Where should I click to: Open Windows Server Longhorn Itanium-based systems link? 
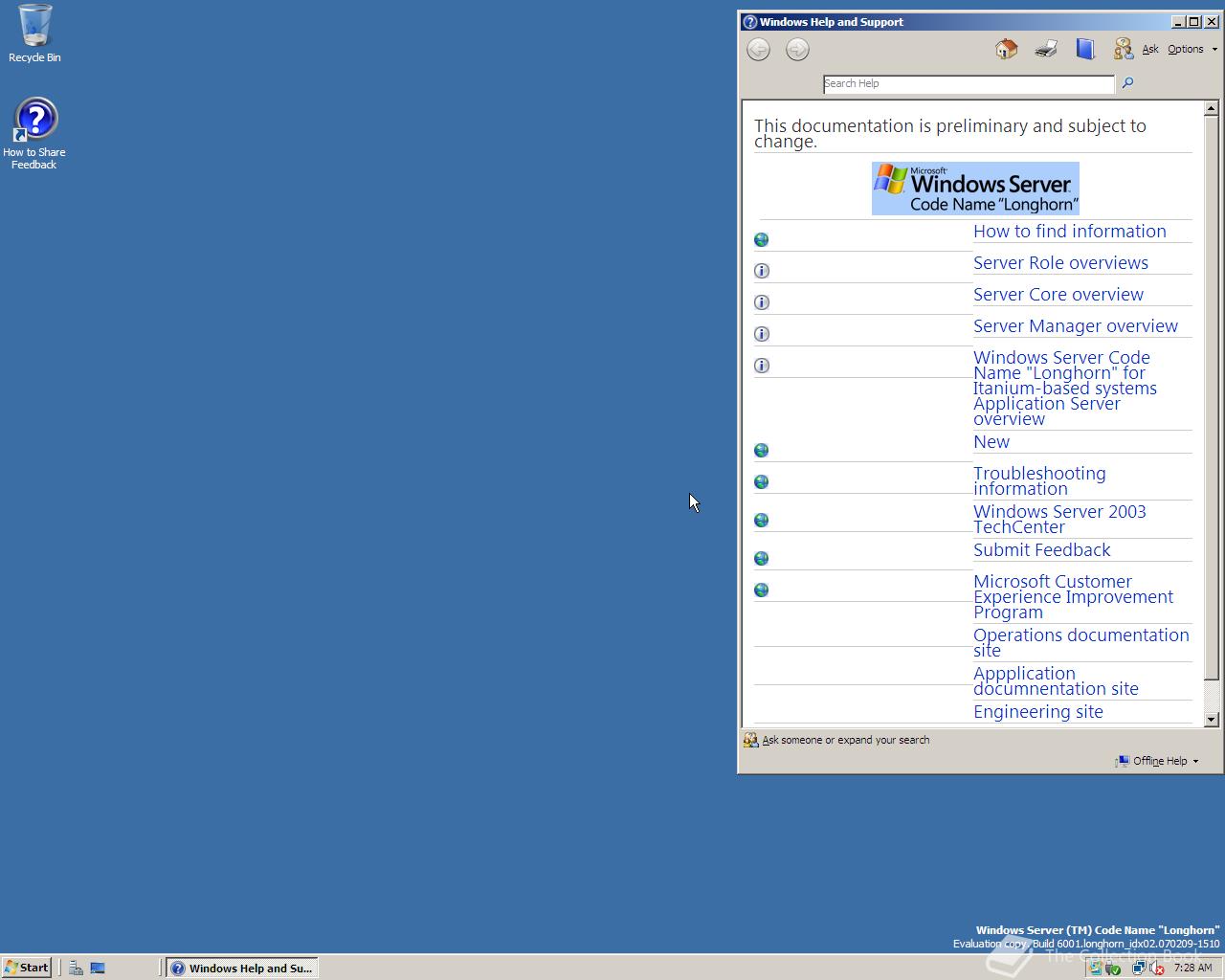click(x=1065, y=388)
